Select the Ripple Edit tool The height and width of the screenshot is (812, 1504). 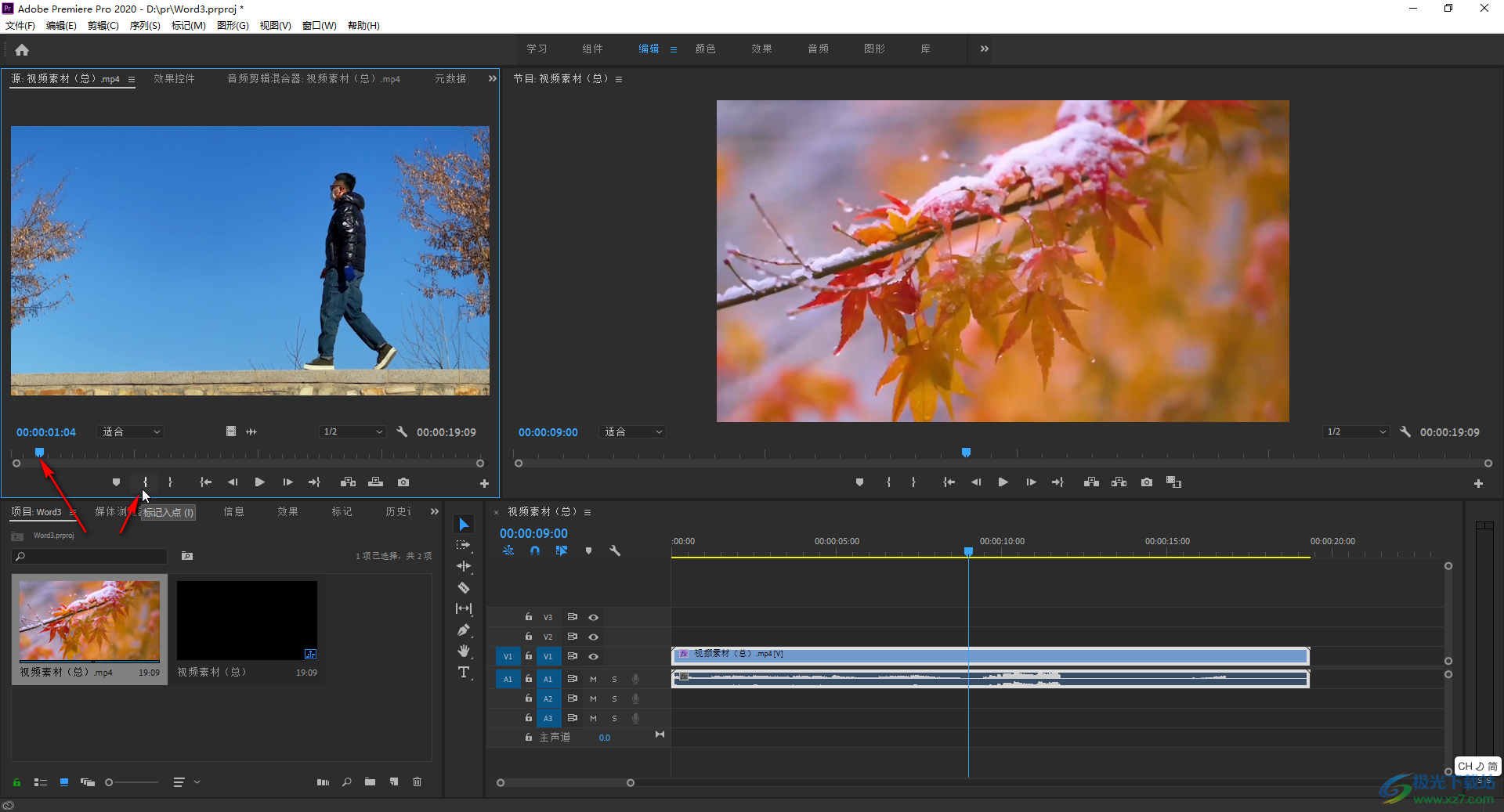click(464, 566)
